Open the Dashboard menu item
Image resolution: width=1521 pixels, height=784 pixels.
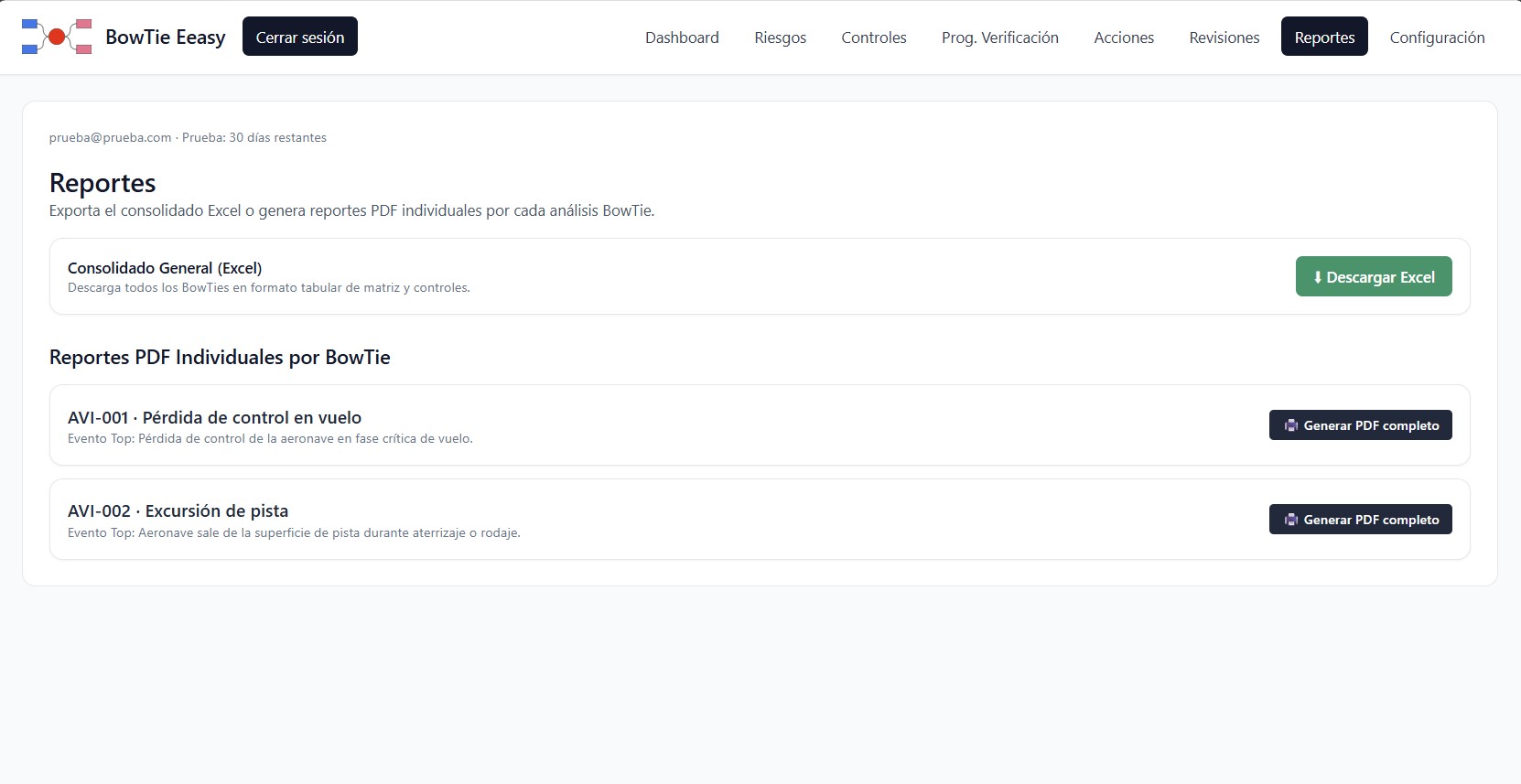tap(682, 37)
